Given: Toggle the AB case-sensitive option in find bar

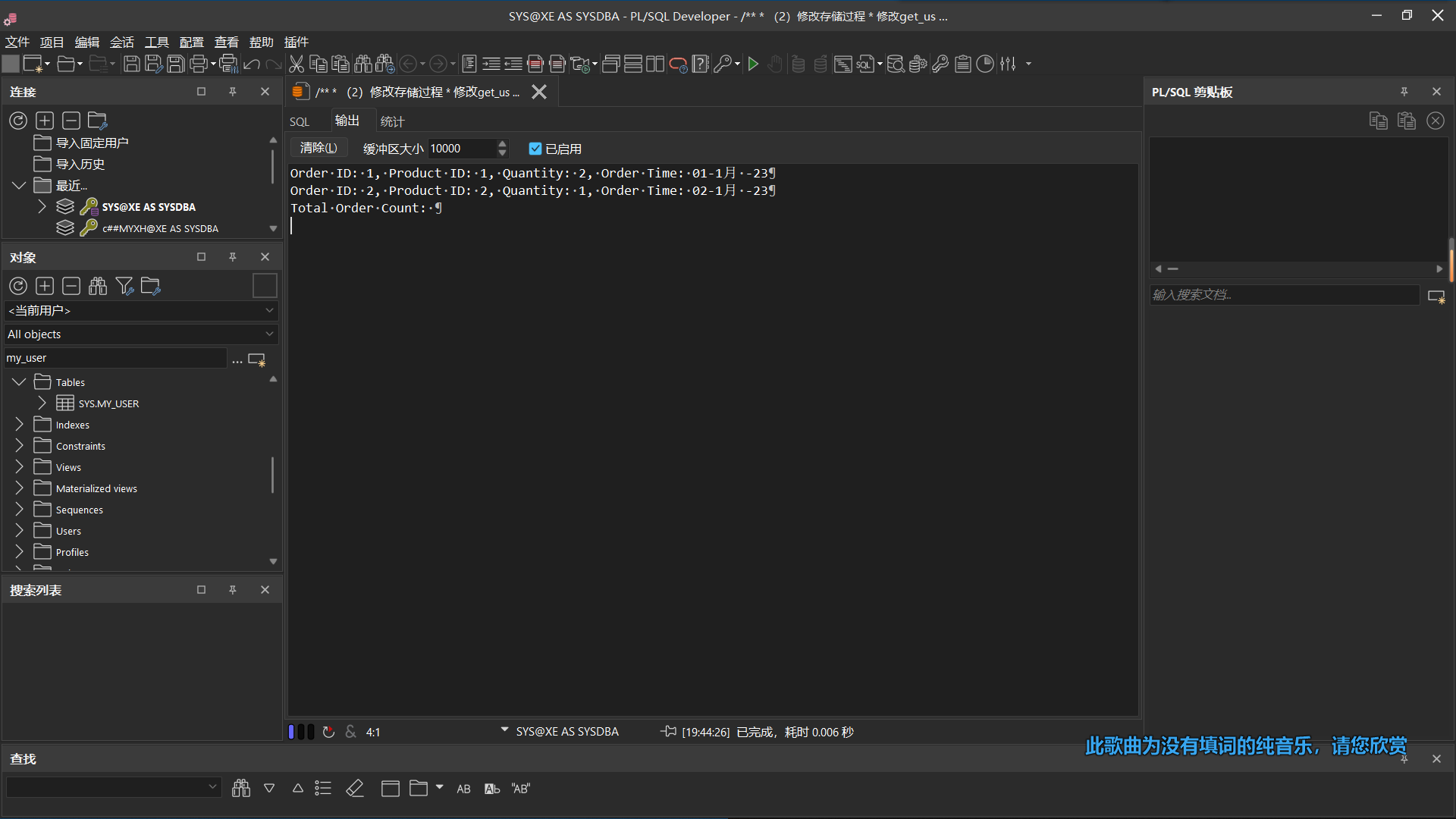Looking at the screenshot, I should point(463,789).
